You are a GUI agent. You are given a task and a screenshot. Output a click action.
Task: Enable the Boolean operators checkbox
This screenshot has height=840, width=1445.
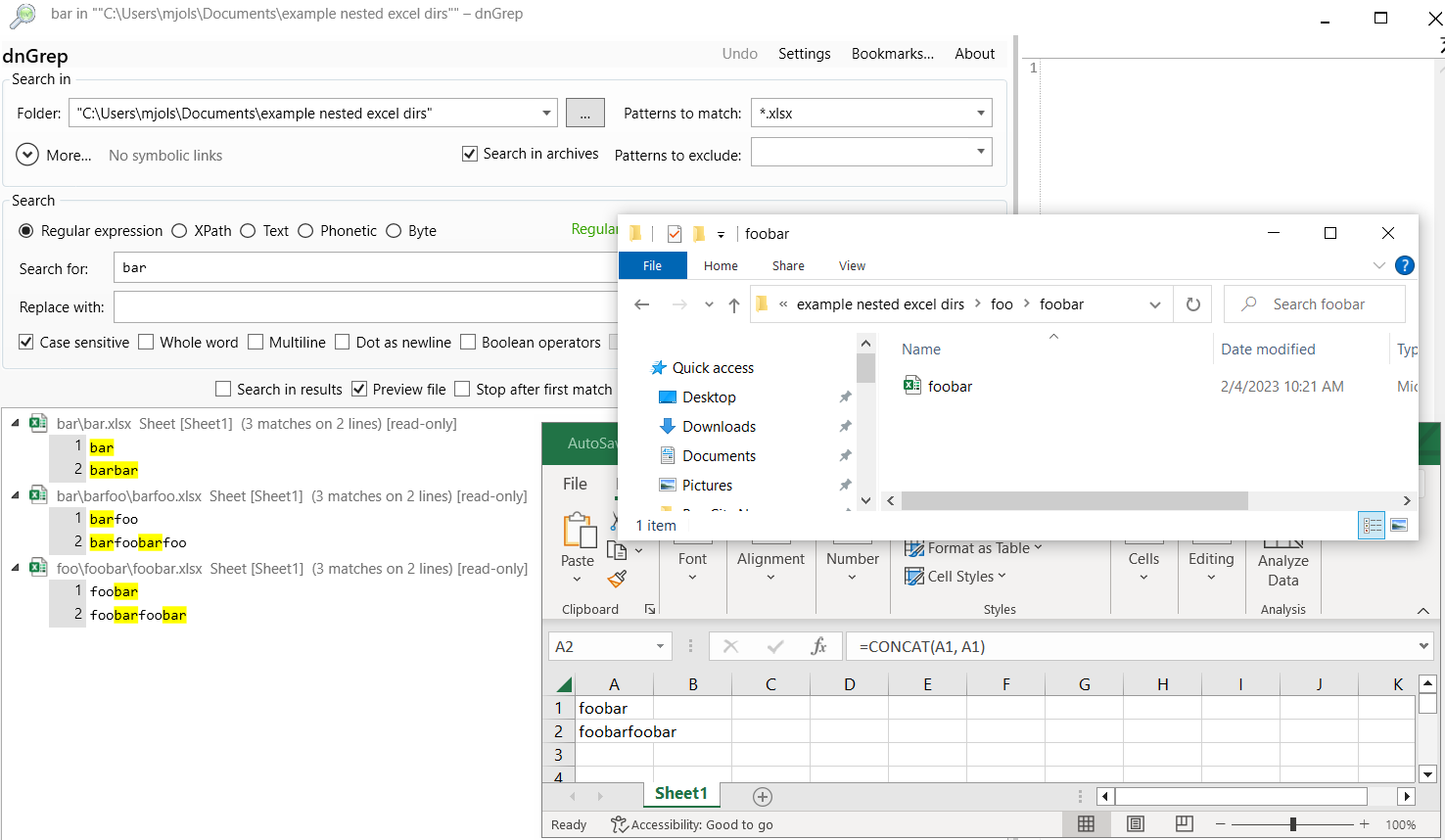coord(468,342)
